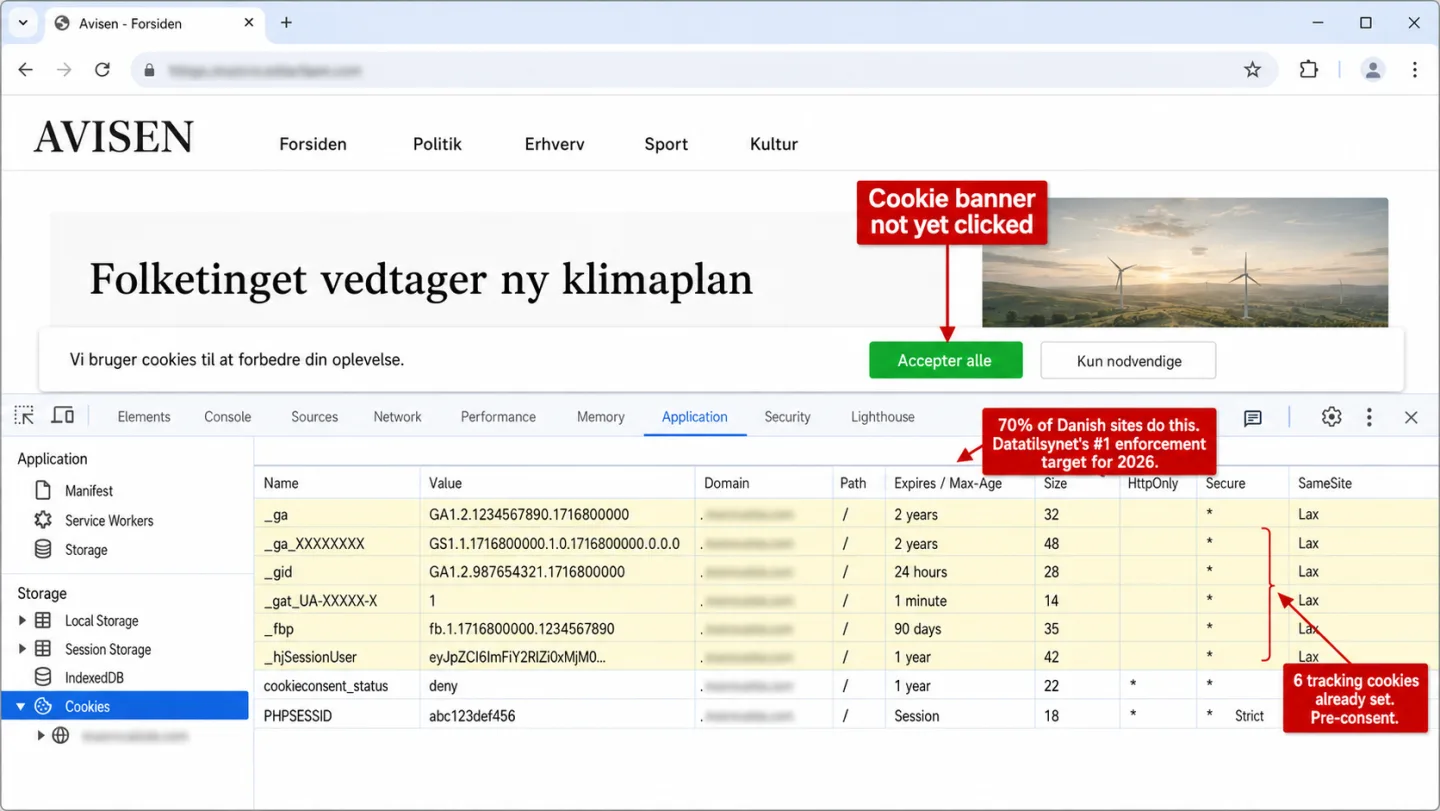Select Storage under the Application section
Screen dimensions: 1440x811
(x=86, y=550)
